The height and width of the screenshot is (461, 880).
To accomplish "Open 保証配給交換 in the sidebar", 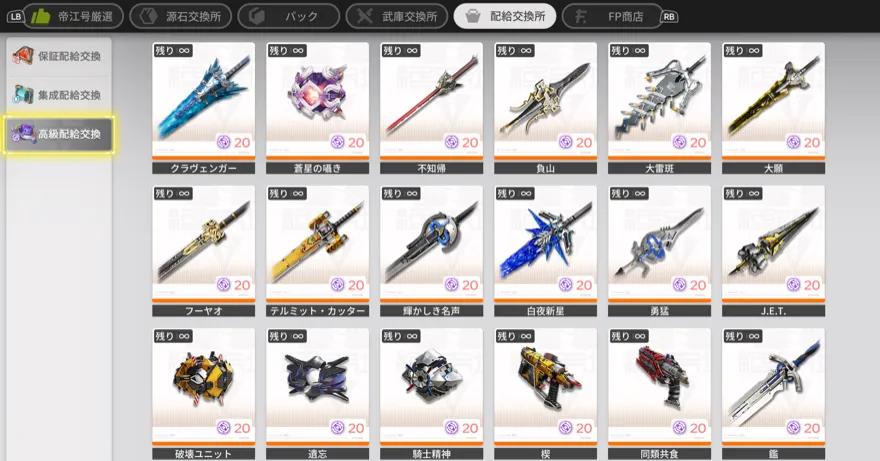I will [58, 56].
